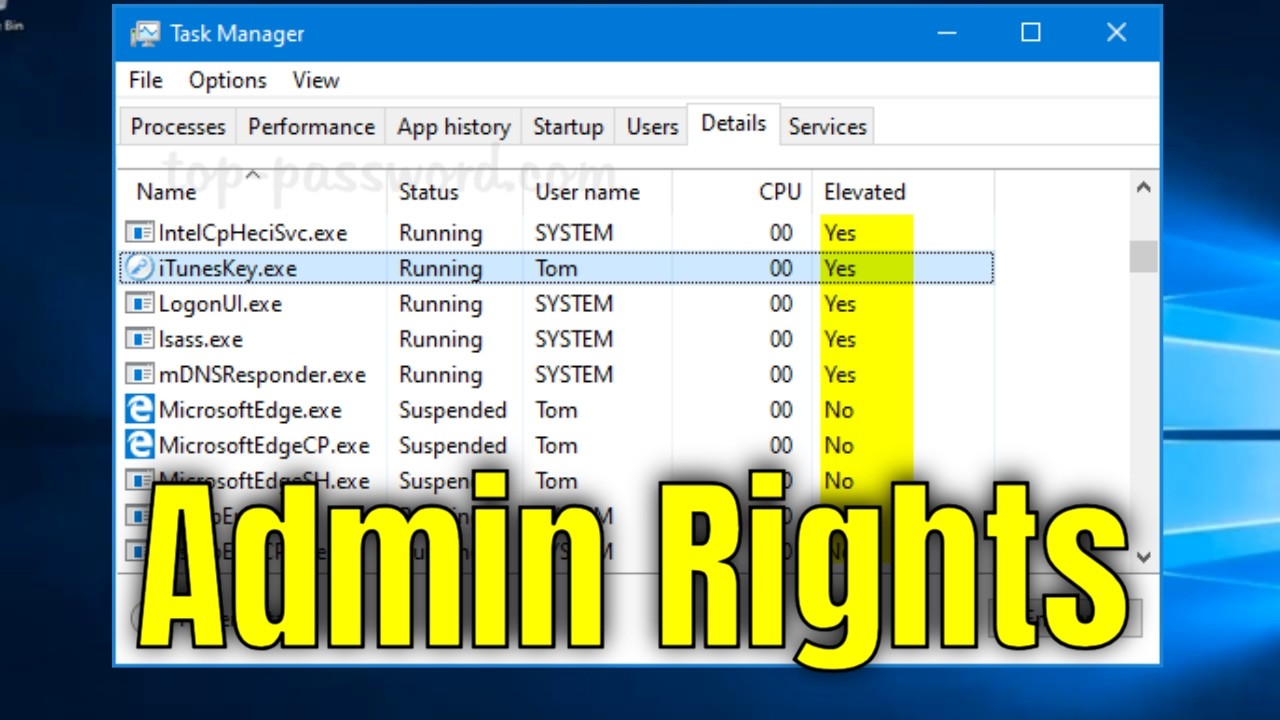The width and height of the screenshot is (1280, 720).
Task: Switch to the Users tab
Action: [x=652, y=127]
